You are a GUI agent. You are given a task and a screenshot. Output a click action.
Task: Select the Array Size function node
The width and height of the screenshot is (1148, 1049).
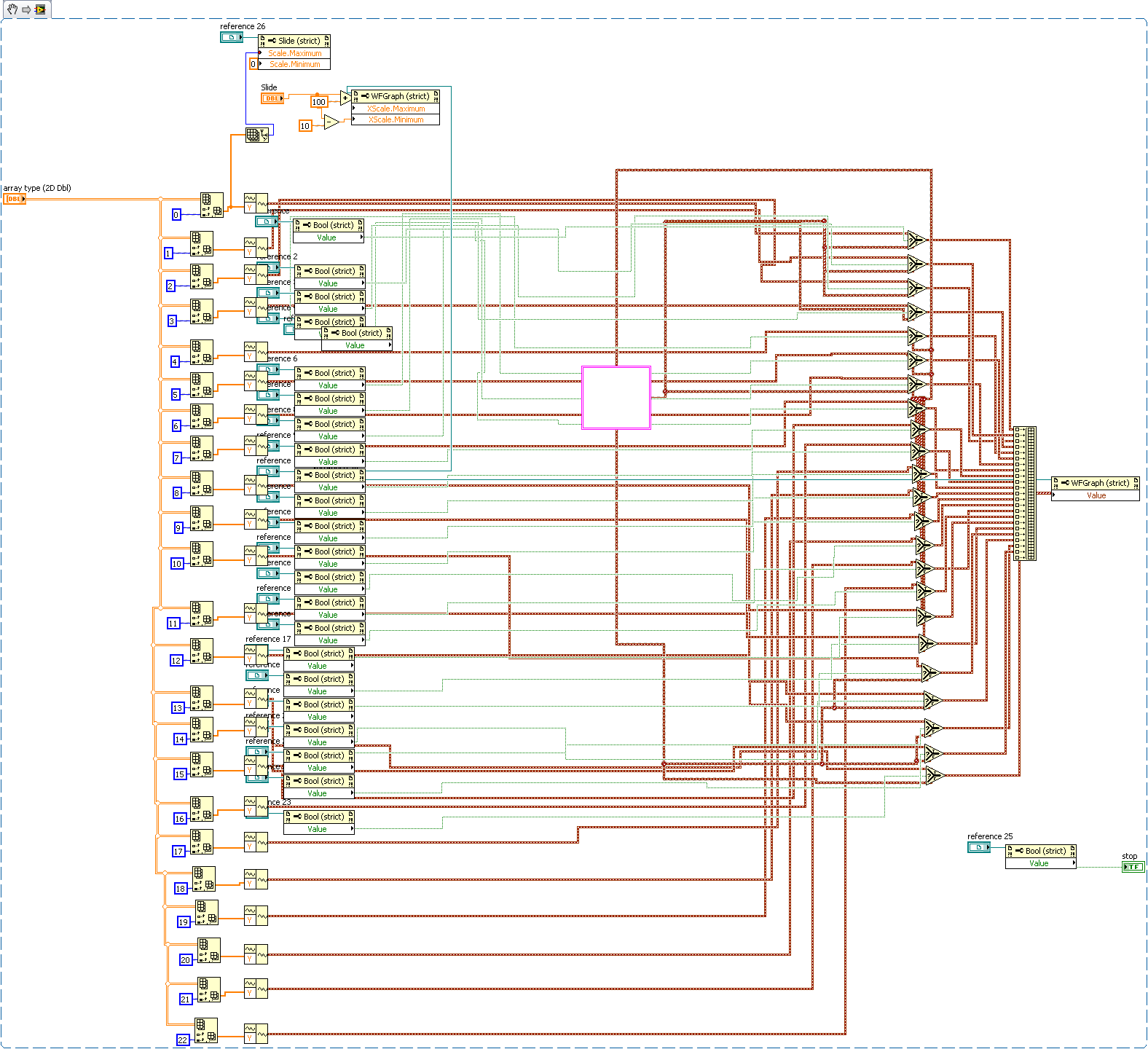point(256,135)
